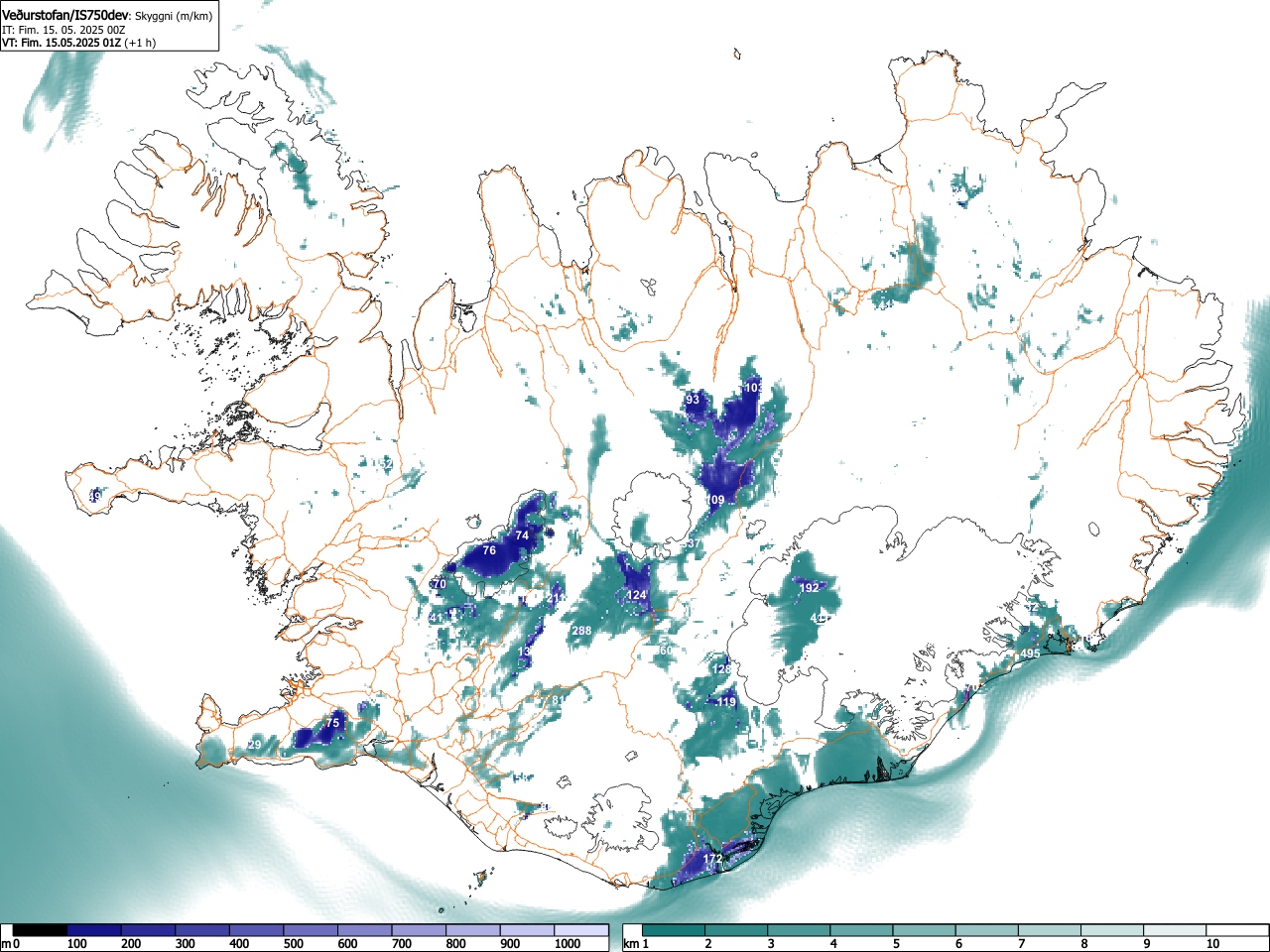Image resolution: width=1270 pixels, height=952 pixels.
Task: Click the 'km 1' label on kilometer scale
Action: [636, 944]
